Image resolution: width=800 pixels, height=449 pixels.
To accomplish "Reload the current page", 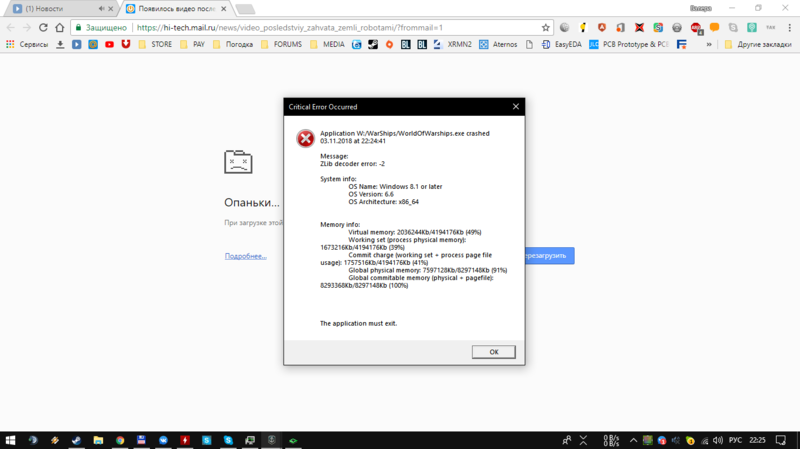I will tap(43, 28).
